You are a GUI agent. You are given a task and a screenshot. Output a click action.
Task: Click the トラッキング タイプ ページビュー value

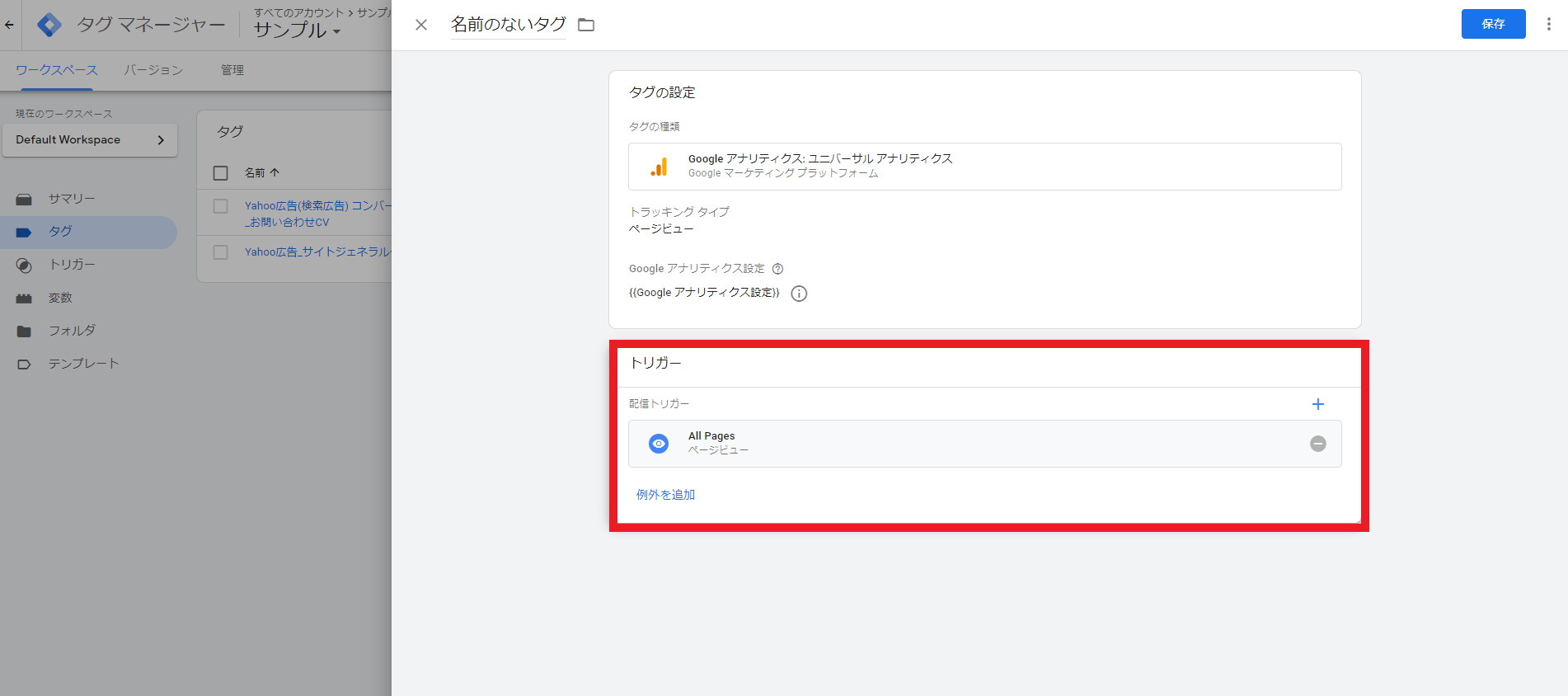(x=661, y=229)
